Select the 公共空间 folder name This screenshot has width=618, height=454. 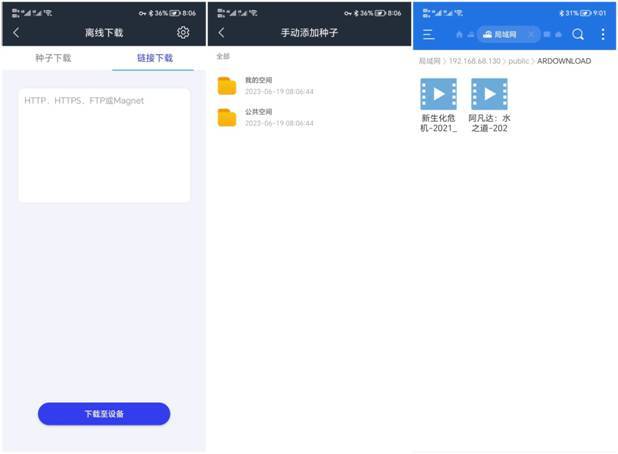tap(259, 112)
